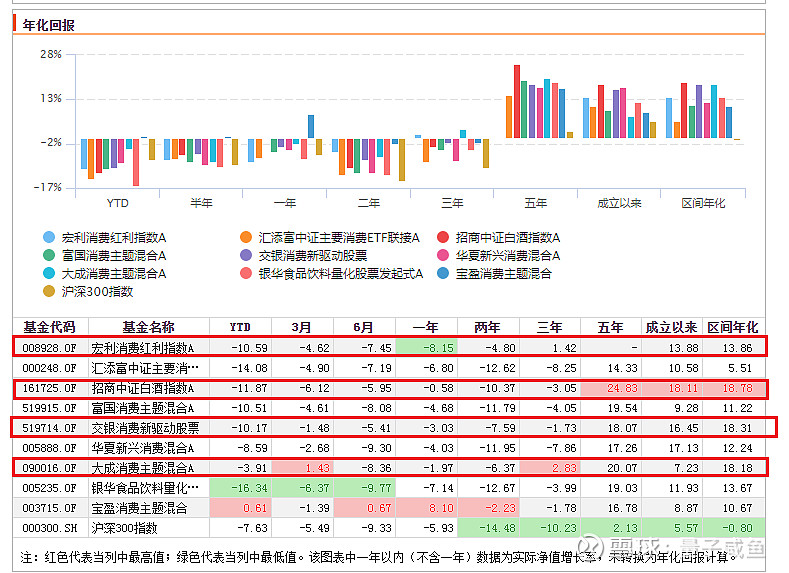Click fund name 宏利消费红利指数A in table

pos(142,348)
